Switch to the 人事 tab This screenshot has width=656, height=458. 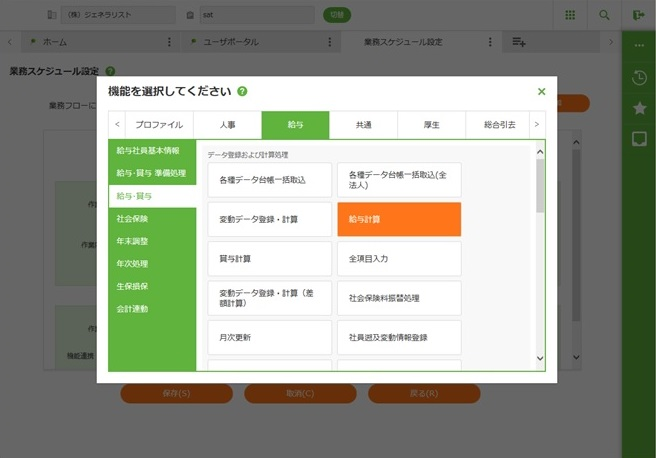[x=227, y=124]
